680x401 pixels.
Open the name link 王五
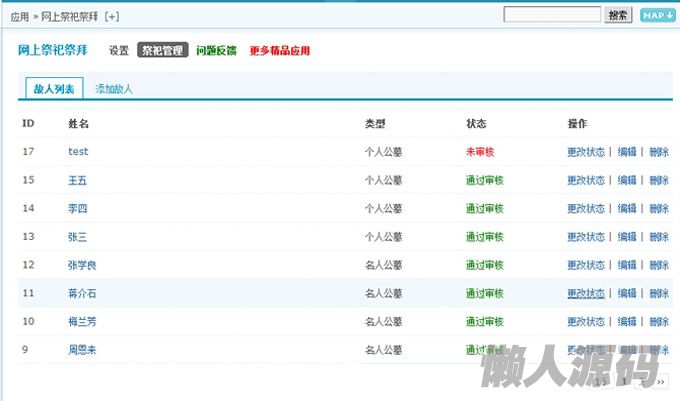click(78, 180)
